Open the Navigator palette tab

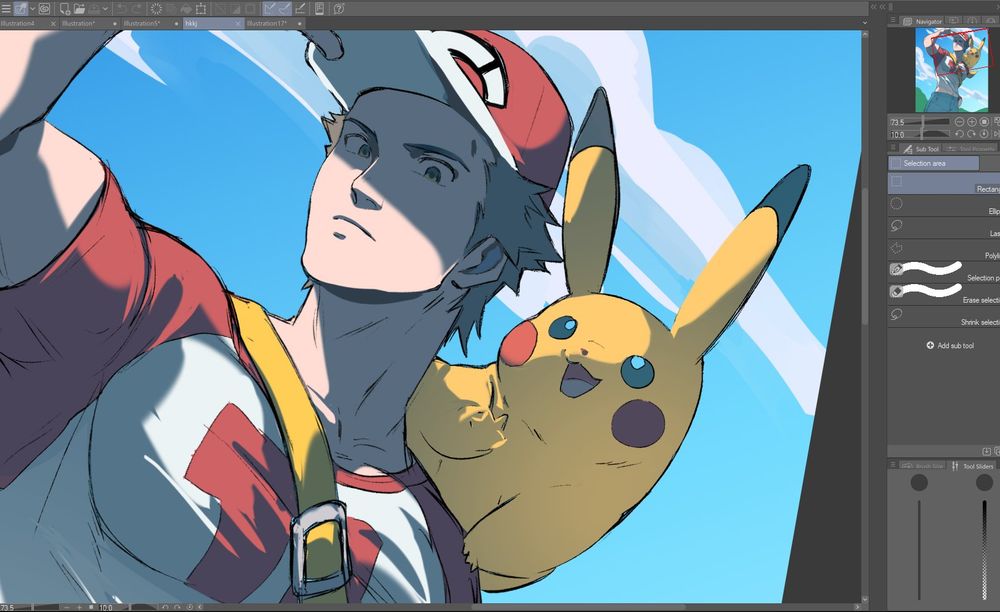923,21
